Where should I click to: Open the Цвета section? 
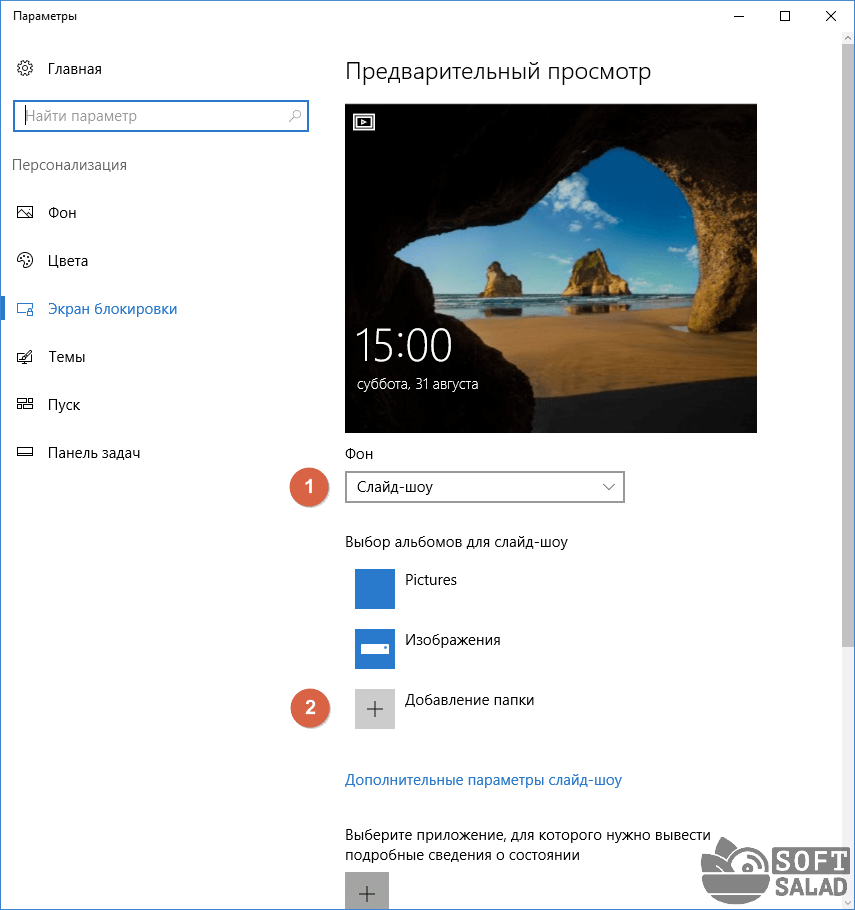(68, 261)
